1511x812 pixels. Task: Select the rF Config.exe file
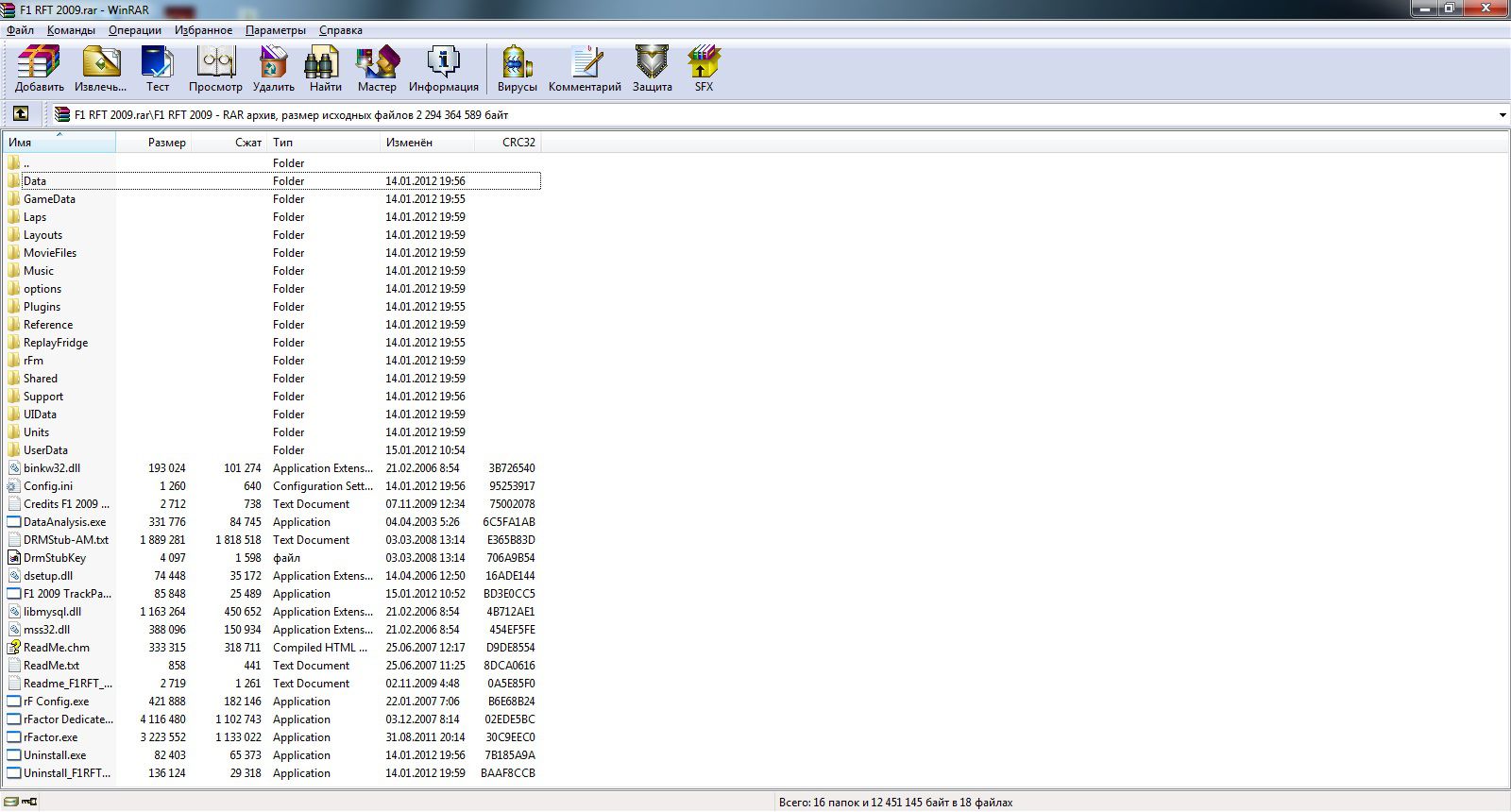click(x=57, y=702)
